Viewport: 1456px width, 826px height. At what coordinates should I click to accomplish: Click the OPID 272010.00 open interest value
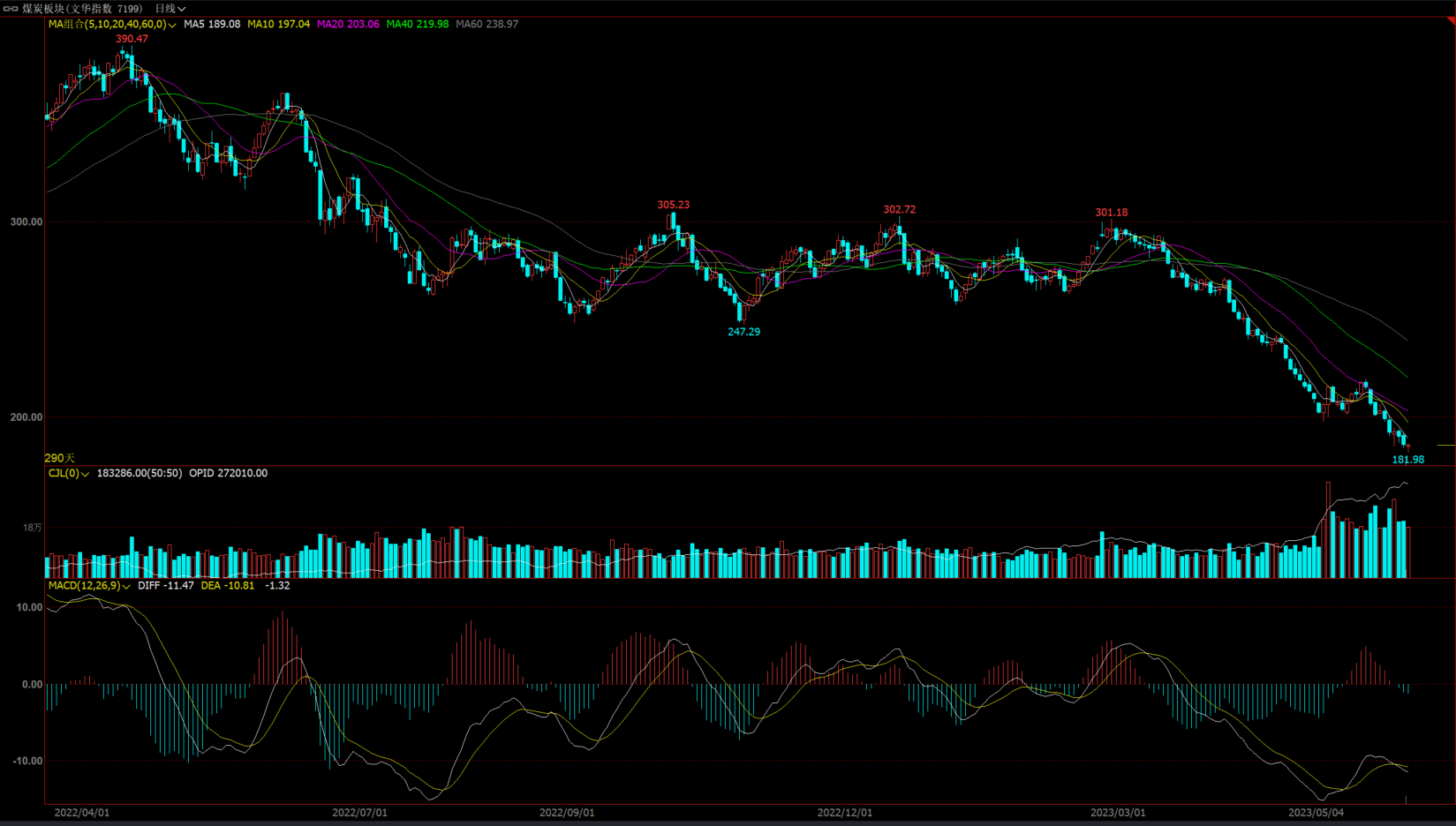click(229, 473)
